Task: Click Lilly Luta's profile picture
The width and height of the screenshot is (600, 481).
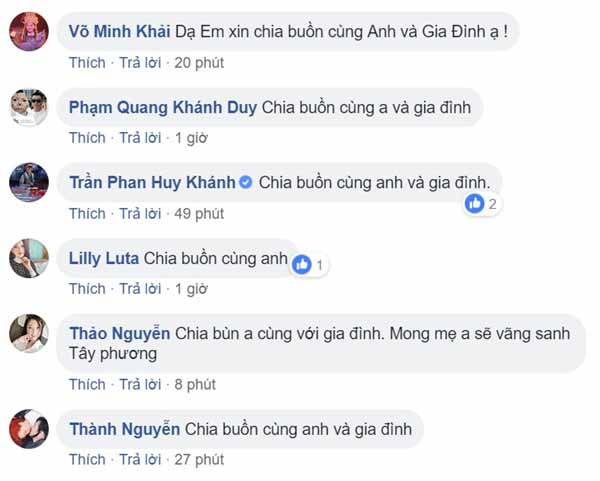Action: click(29, 258)
